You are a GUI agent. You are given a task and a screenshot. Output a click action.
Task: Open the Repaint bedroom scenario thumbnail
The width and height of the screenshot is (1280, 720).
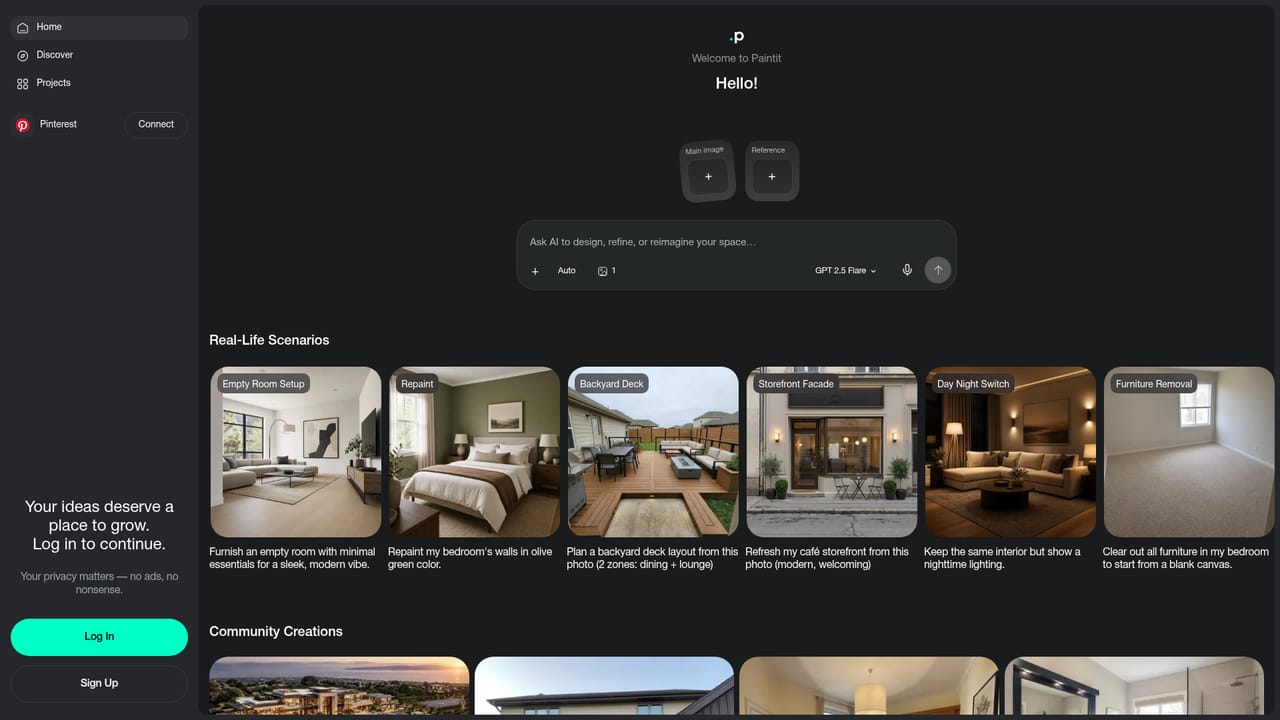coord(474,452)
